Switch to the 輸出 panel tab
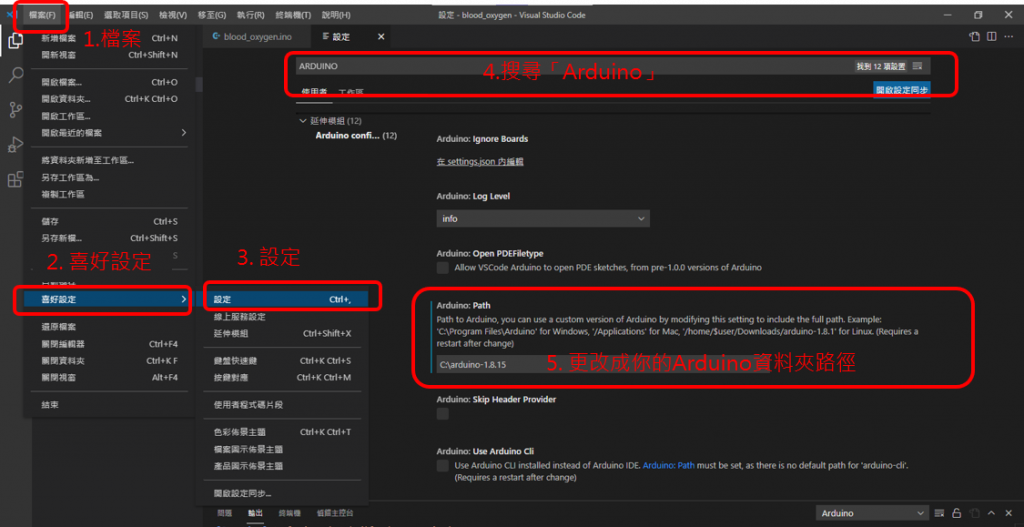 255,513
